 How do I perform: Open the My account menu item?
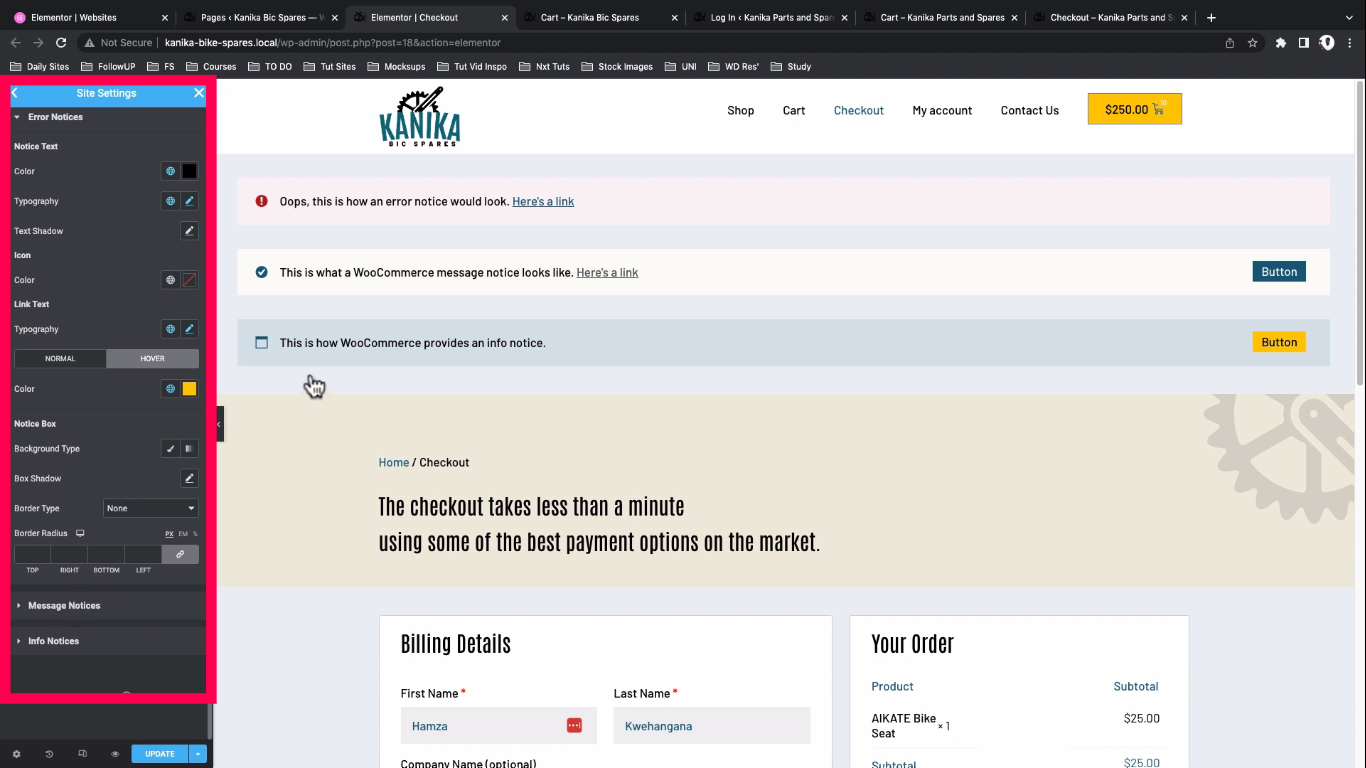click(942, 110)
